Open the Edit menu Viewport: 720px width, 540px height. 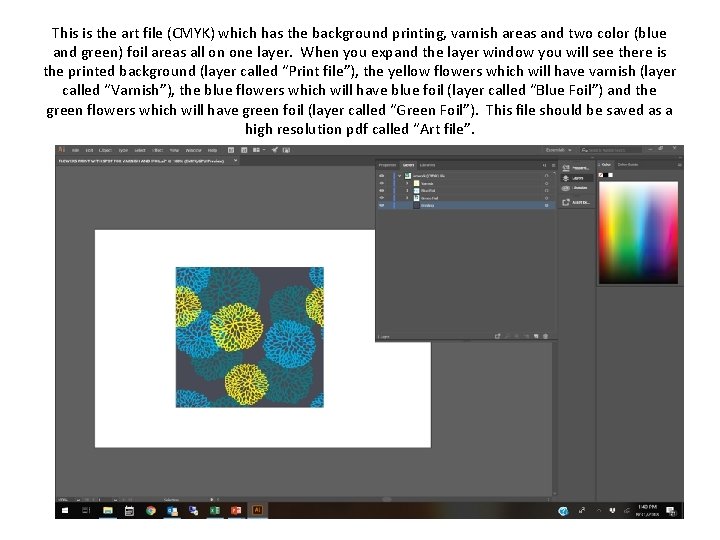pos(90,150)
